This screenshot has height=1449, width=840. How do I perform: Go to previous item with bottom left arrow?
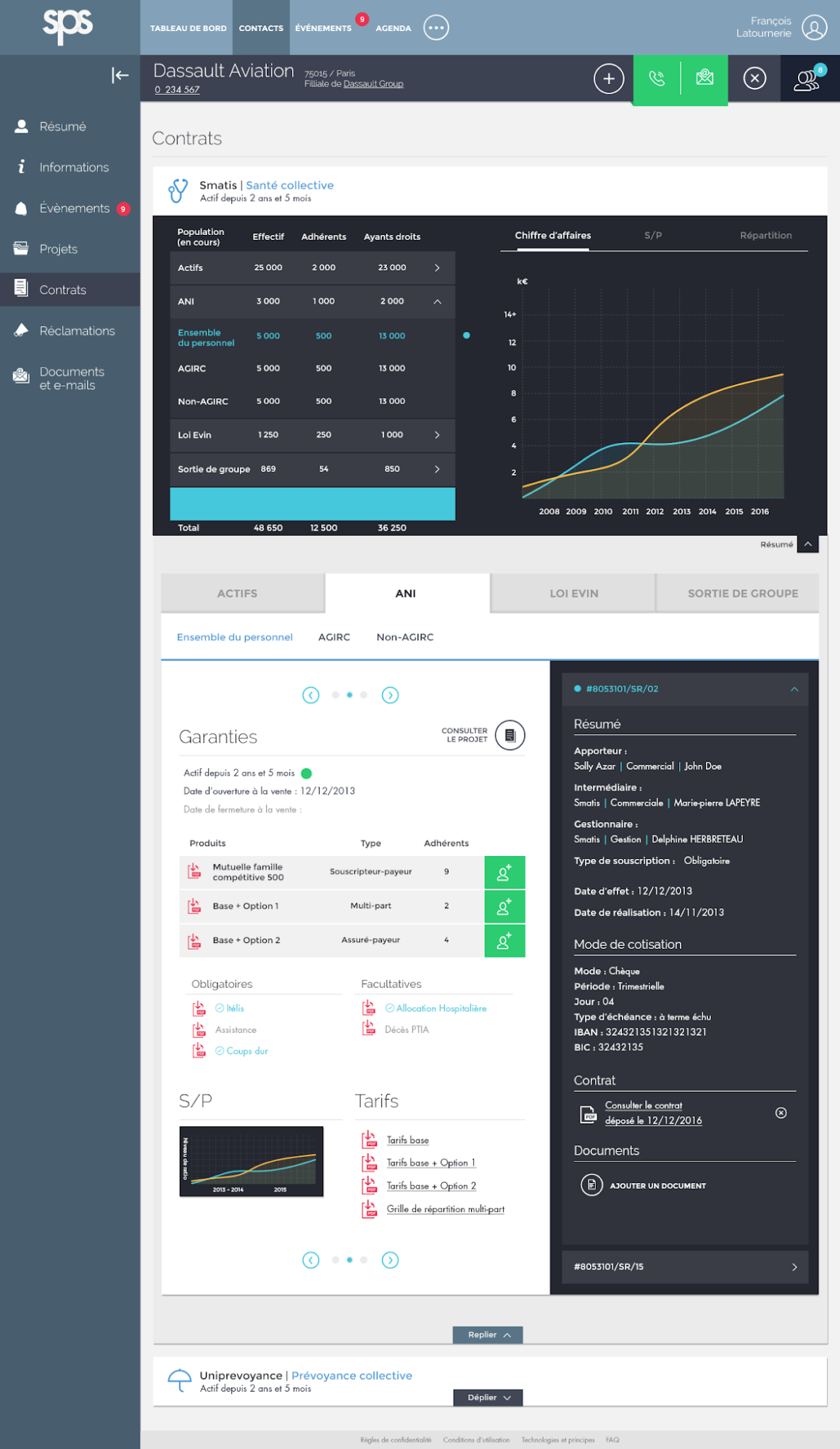(311, 1260)
